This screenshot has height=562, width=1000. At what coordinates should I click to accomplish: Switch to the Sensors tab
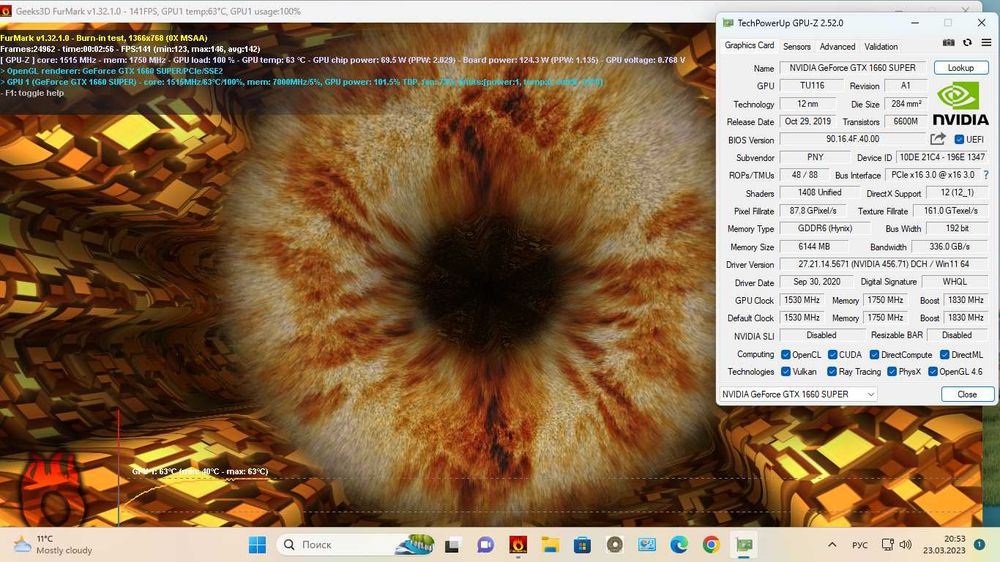[797, 47]
